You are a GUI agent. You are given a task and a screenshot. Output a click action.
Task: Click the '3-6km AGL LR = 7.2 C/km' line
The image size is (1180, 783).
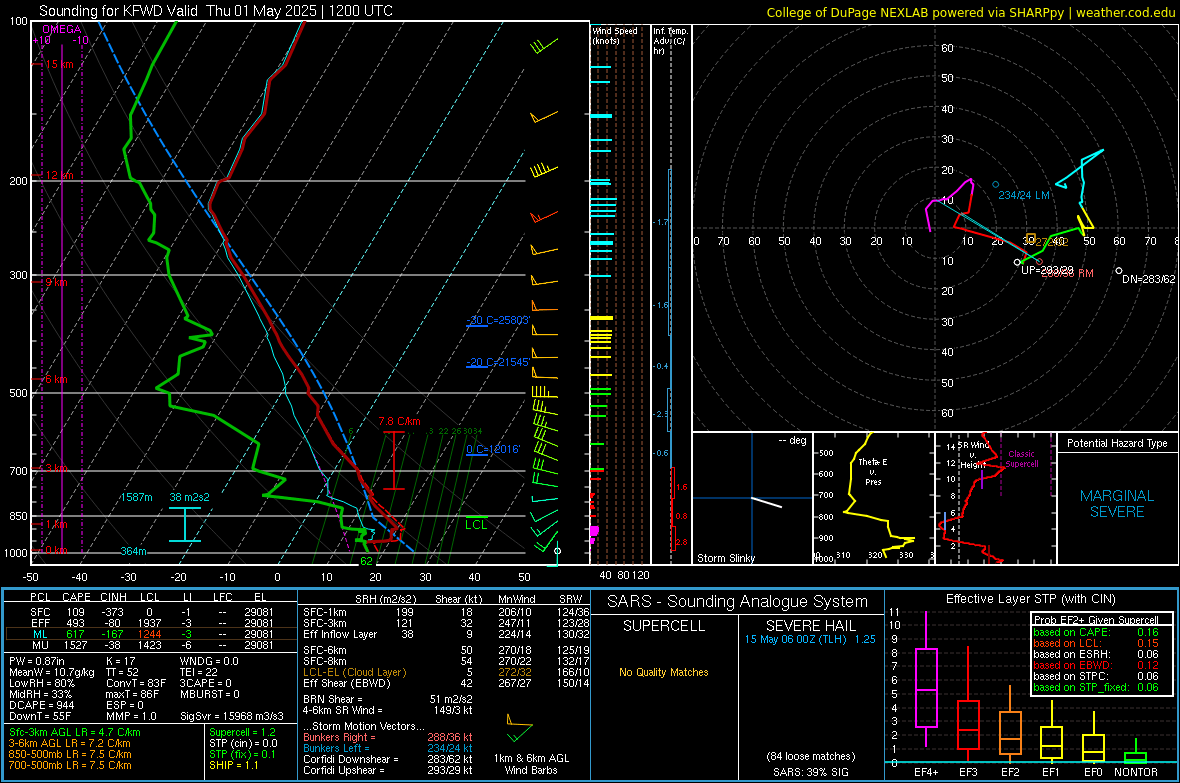pos(70,743)
